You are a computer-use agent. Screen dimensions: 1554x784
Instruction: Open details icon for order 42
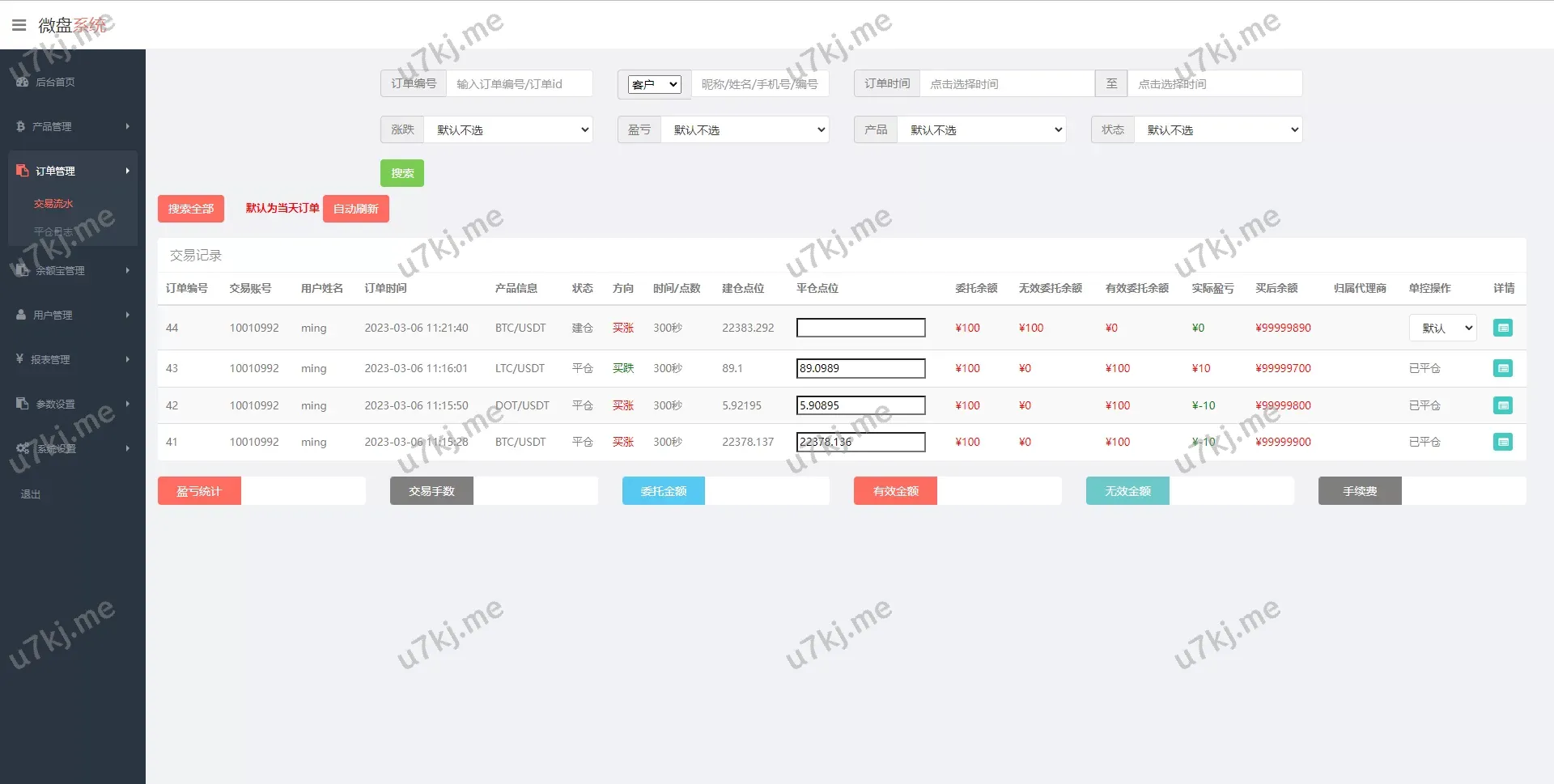(x=1502, y=405)
